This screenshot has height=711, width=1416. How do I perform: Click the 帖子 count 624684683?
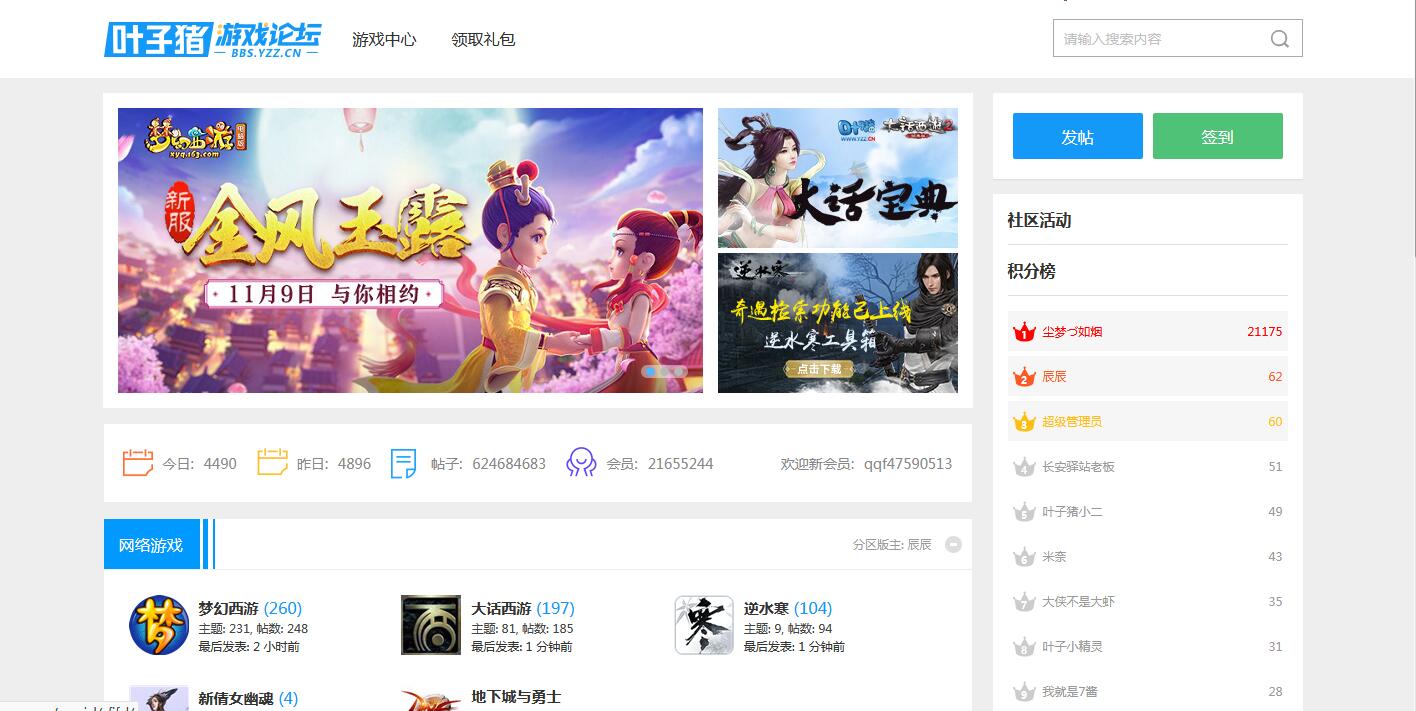coord(509,464)
